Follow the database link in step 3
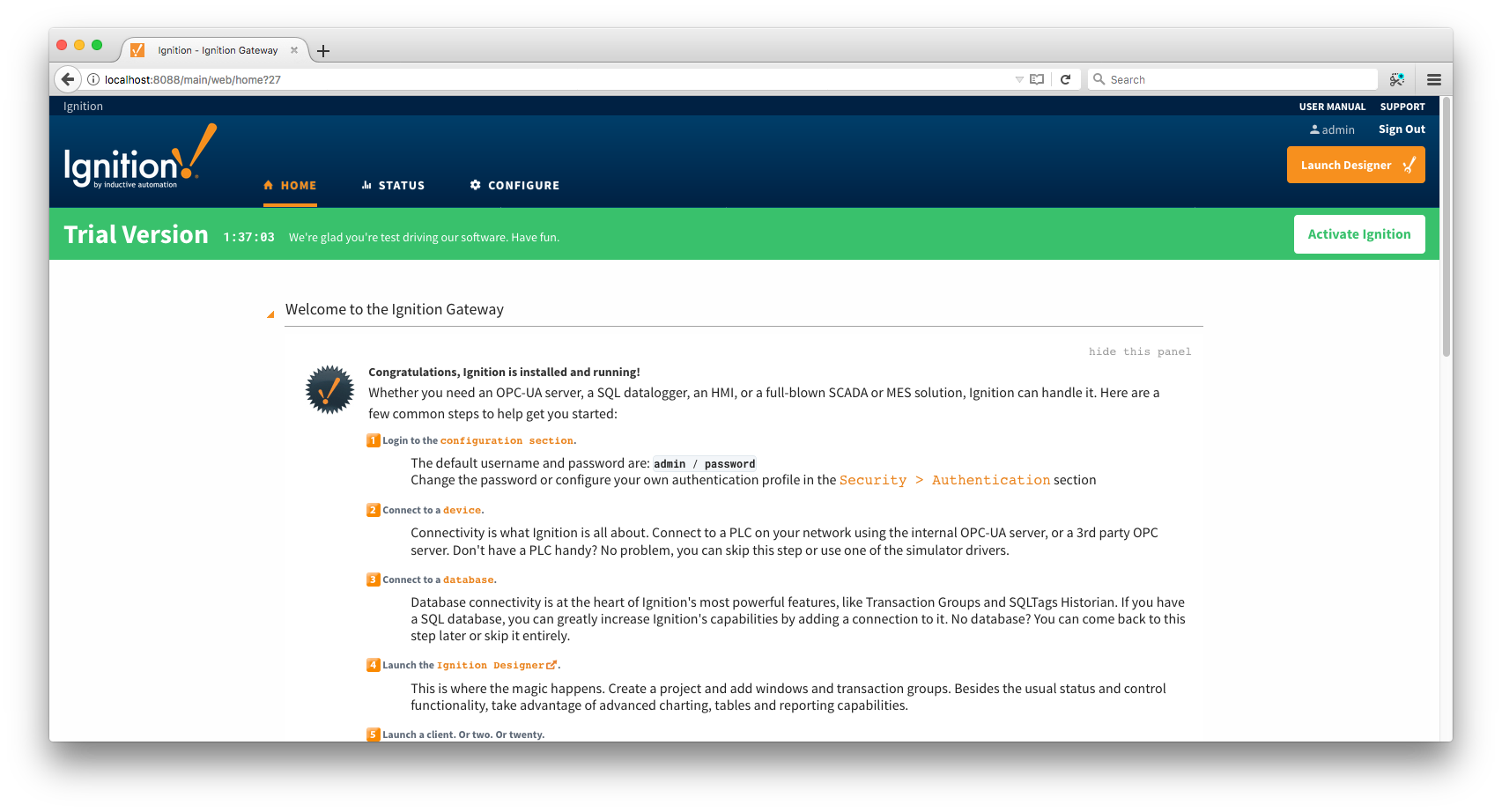 coord(468,579)
